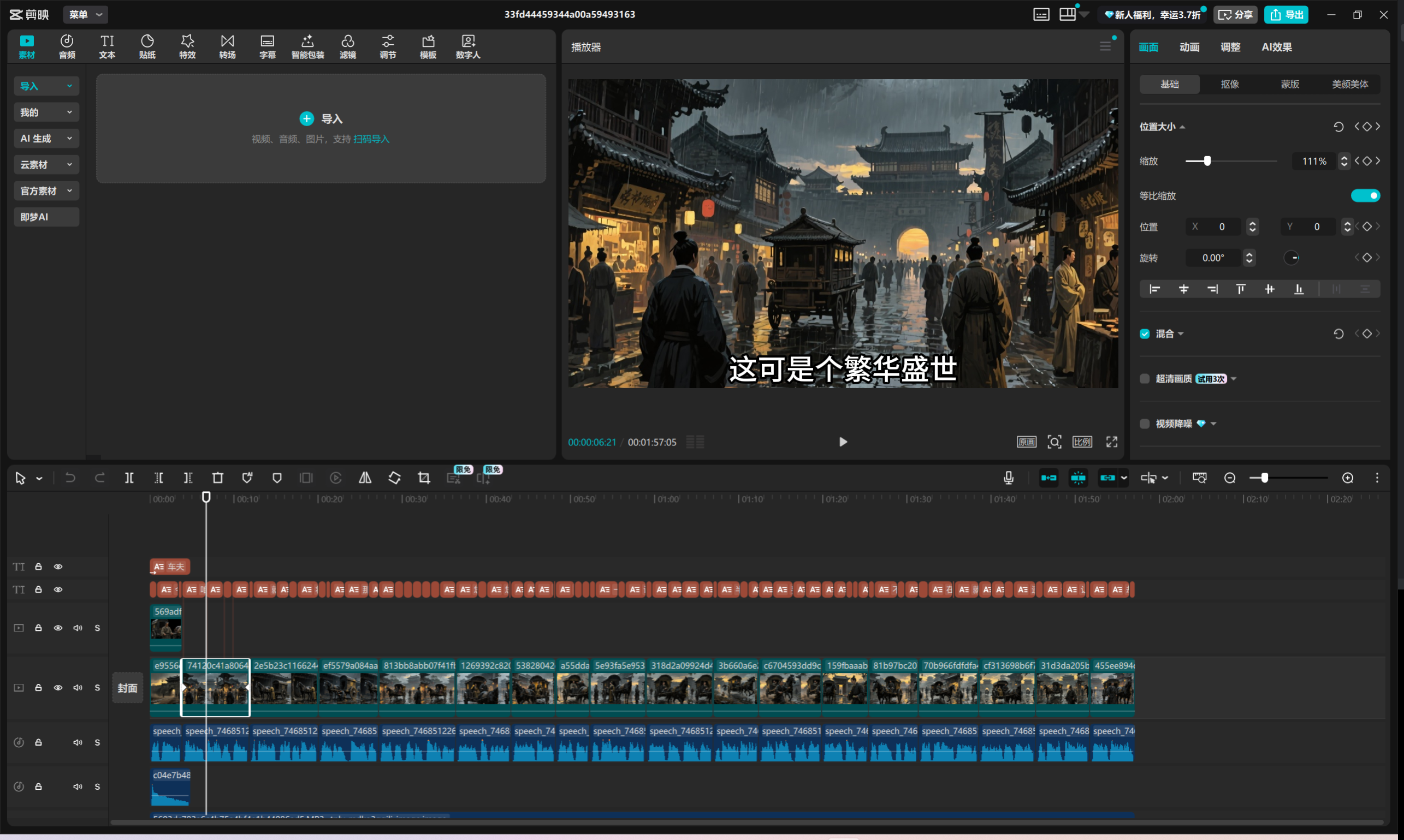Click the 导出 export button
The image size is (1404, 840).
tap(1286, 14)
